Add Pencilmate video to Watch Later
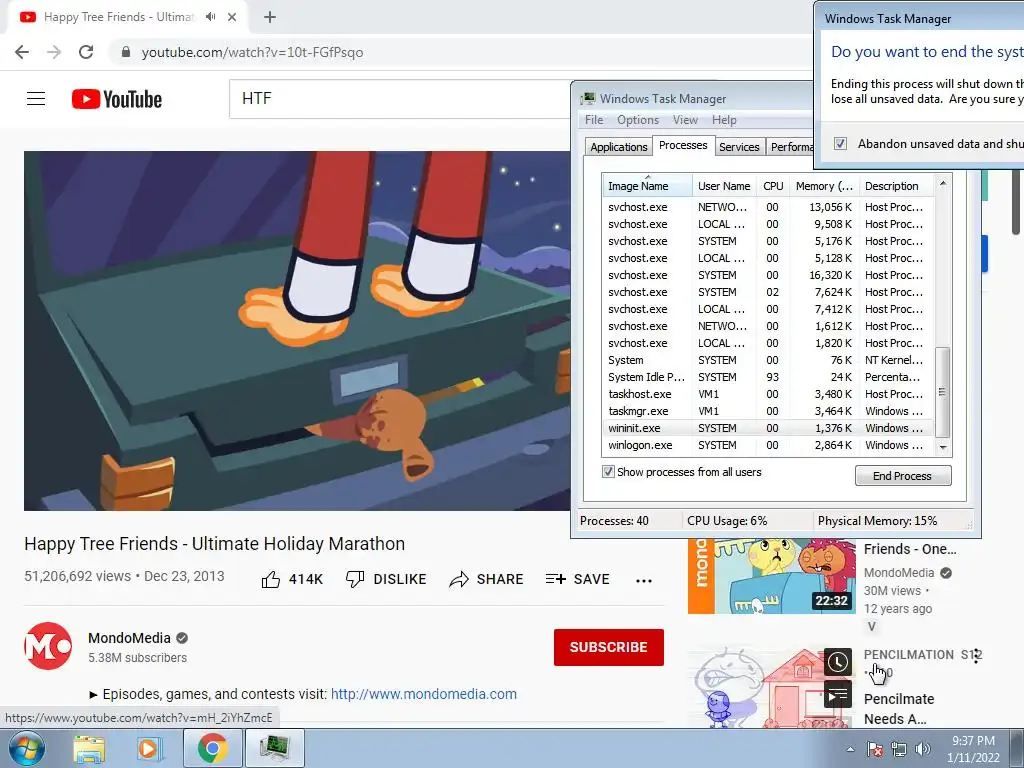The width and height of the screenshot is (1024, 768). [x=838, y=662]
